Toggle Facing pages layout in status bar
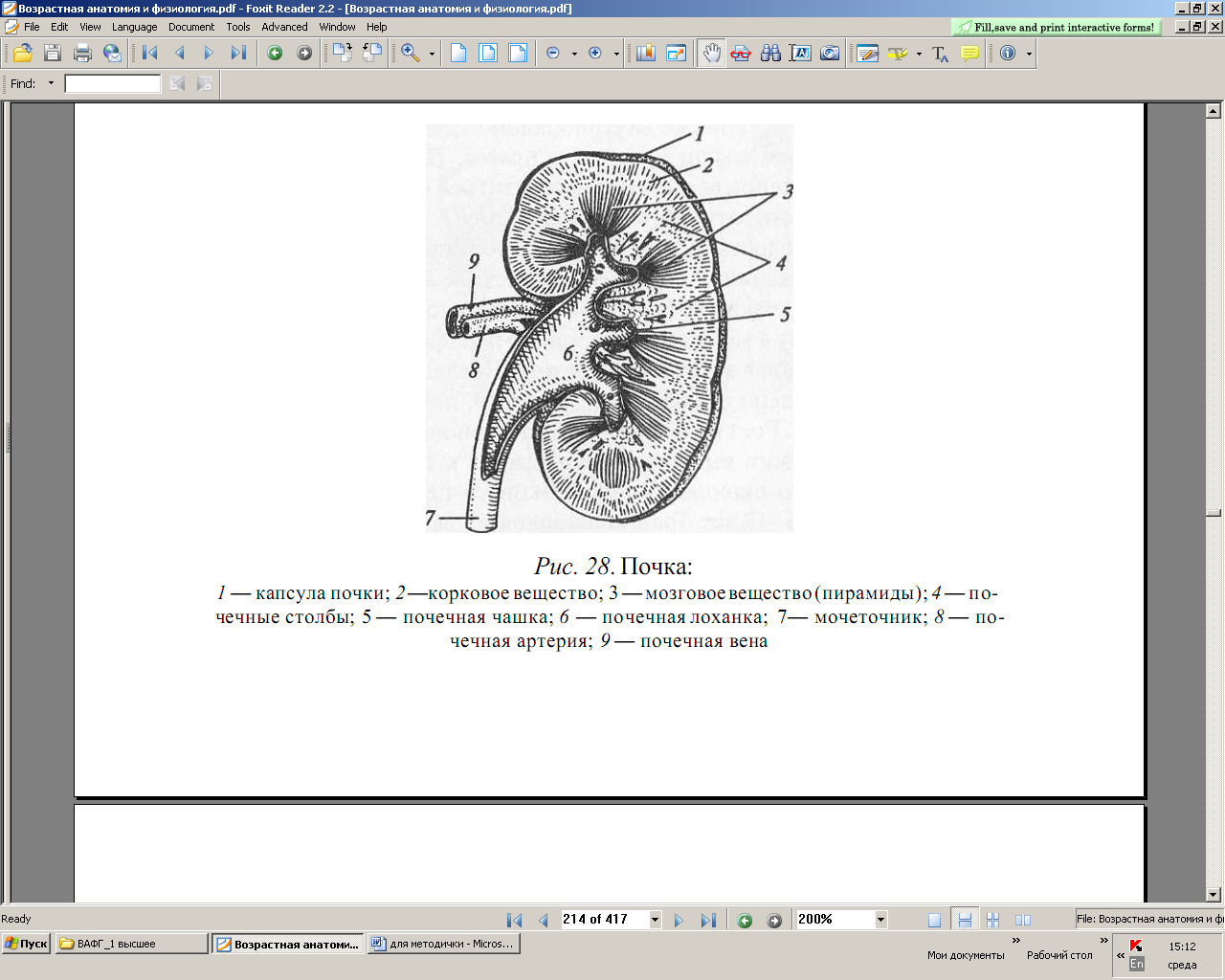1225x980 pixels. click(x=1023, y=920)
